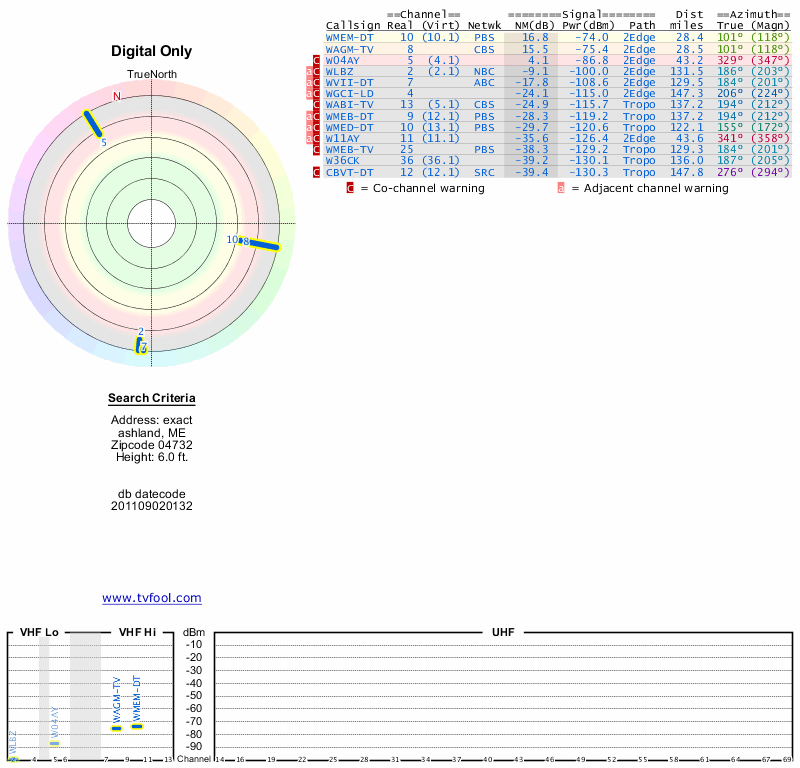Open the WAGM-TV callsign entry
This screenshot has width=800, height=768.
pyautogui.click(x=350, y=48)
